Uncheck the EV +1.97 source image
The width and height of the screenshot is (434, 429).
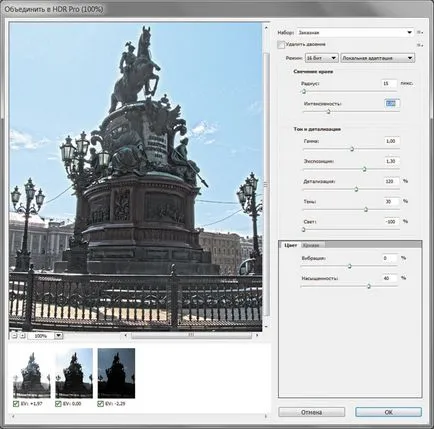[x=16, y=404]
